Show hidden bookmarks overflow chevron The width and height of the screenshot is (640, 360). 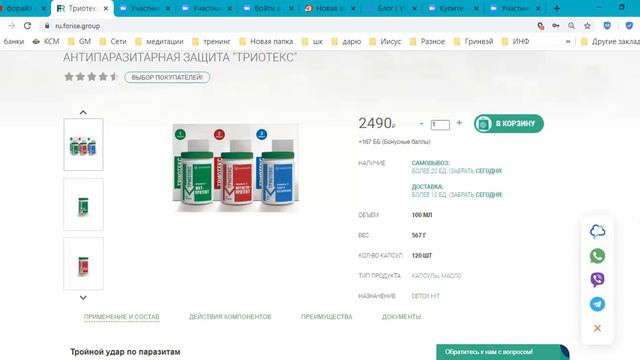click(568, 41)
